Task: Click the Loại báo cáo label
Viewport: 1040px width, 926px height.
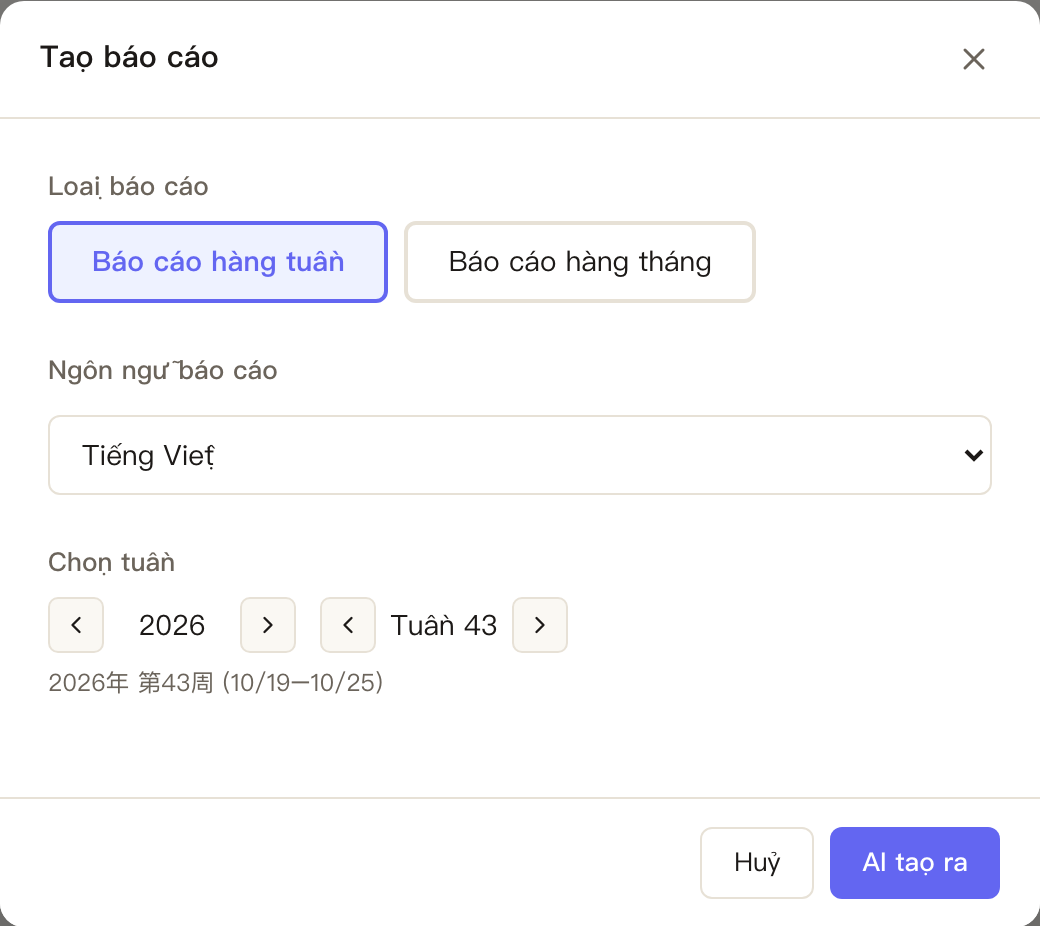Action: coord(128,186)
